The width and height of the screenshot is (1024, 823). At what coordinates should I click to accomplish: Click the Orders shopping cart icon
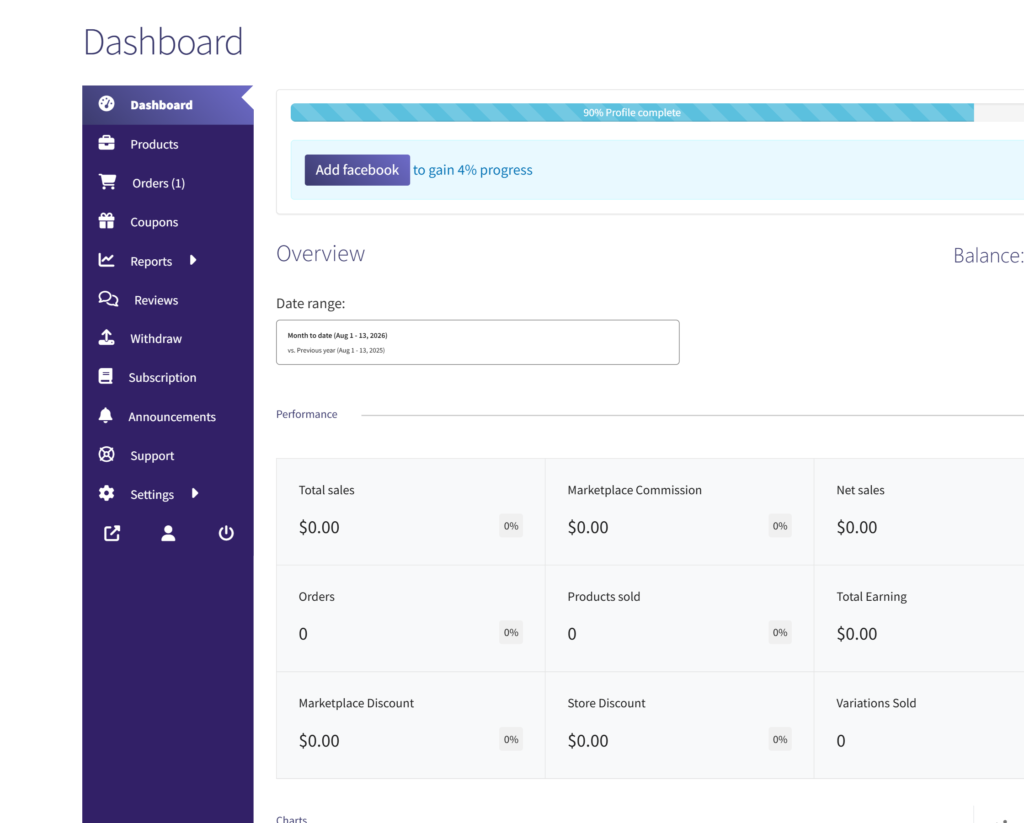tap(108, 182)
